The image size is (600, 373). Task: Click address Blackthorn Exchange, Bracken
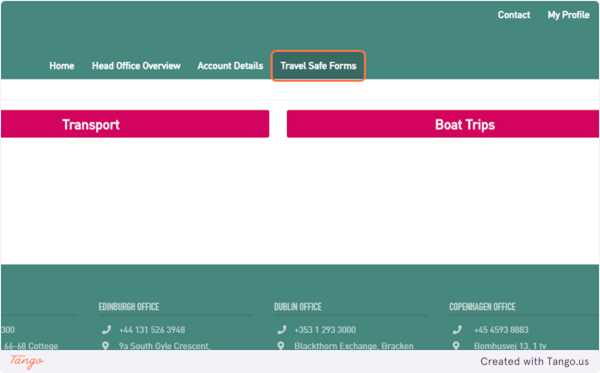354,346
